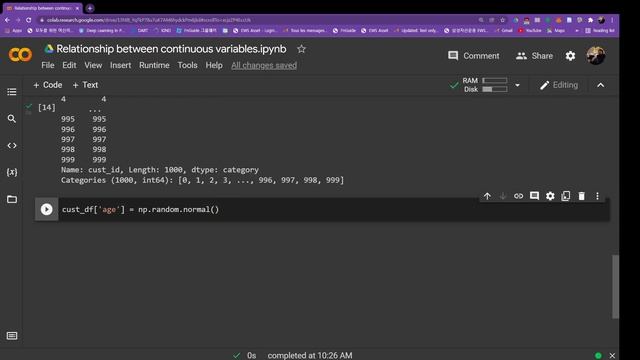Open the Maps bookmark

(556, 31)
